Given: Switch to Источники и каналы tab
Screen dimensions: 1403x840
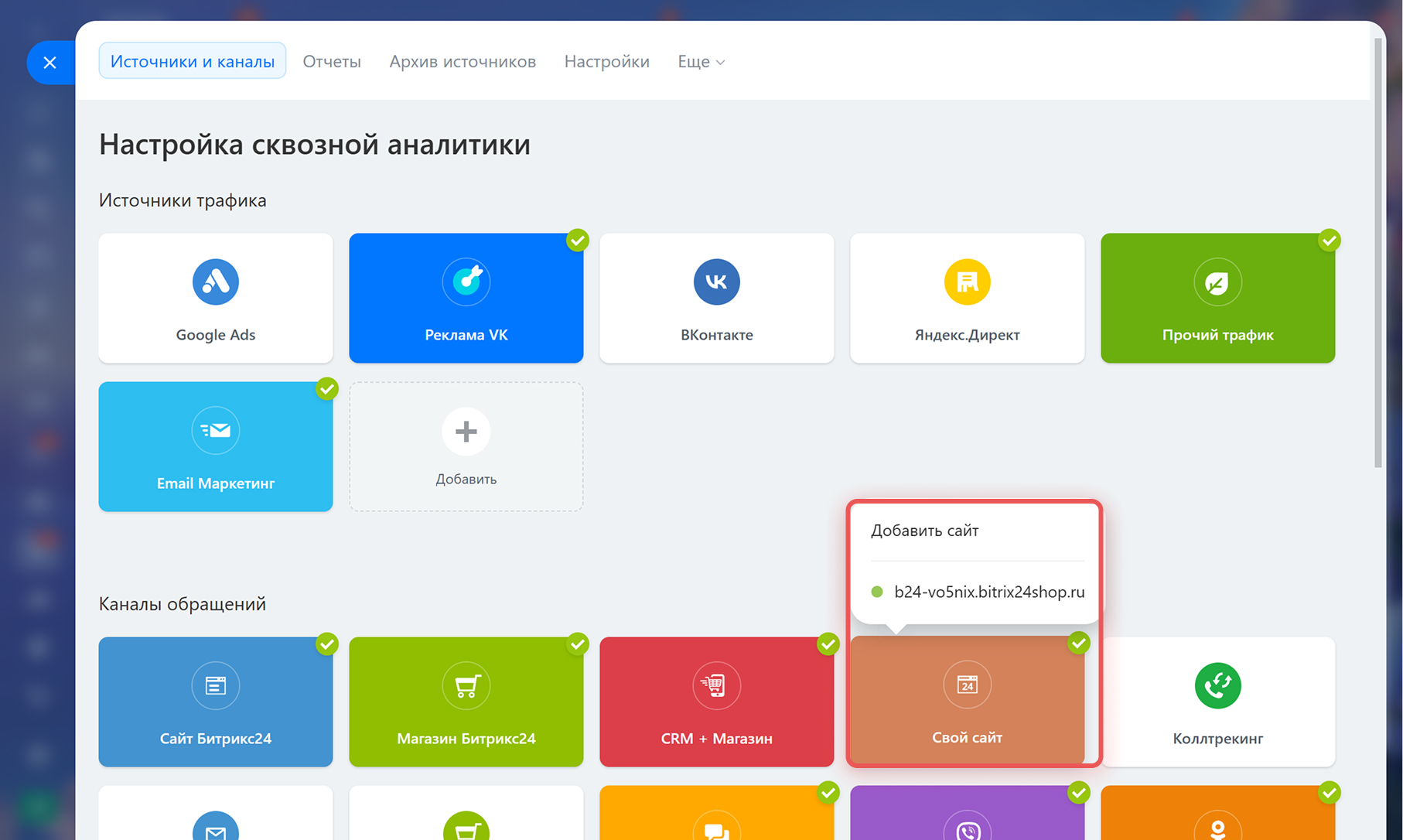Looking at the screenshot, I should tap(193, 61).
